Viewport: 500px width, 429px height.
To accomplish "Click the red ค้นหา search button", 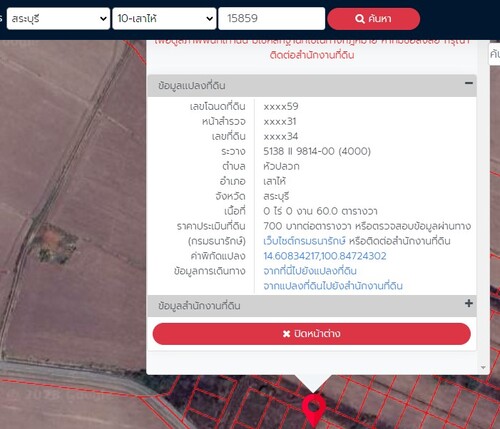I will 374,19.
